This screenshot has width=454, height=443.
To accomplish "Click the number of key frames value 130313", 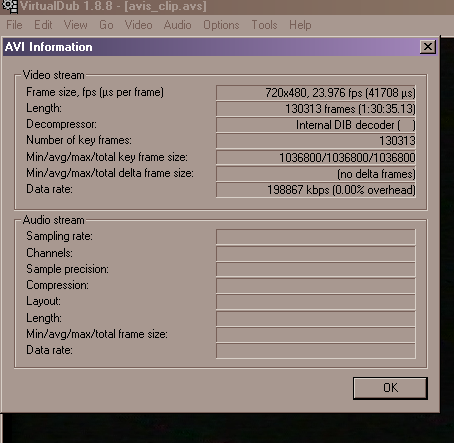I will [316, 141].
